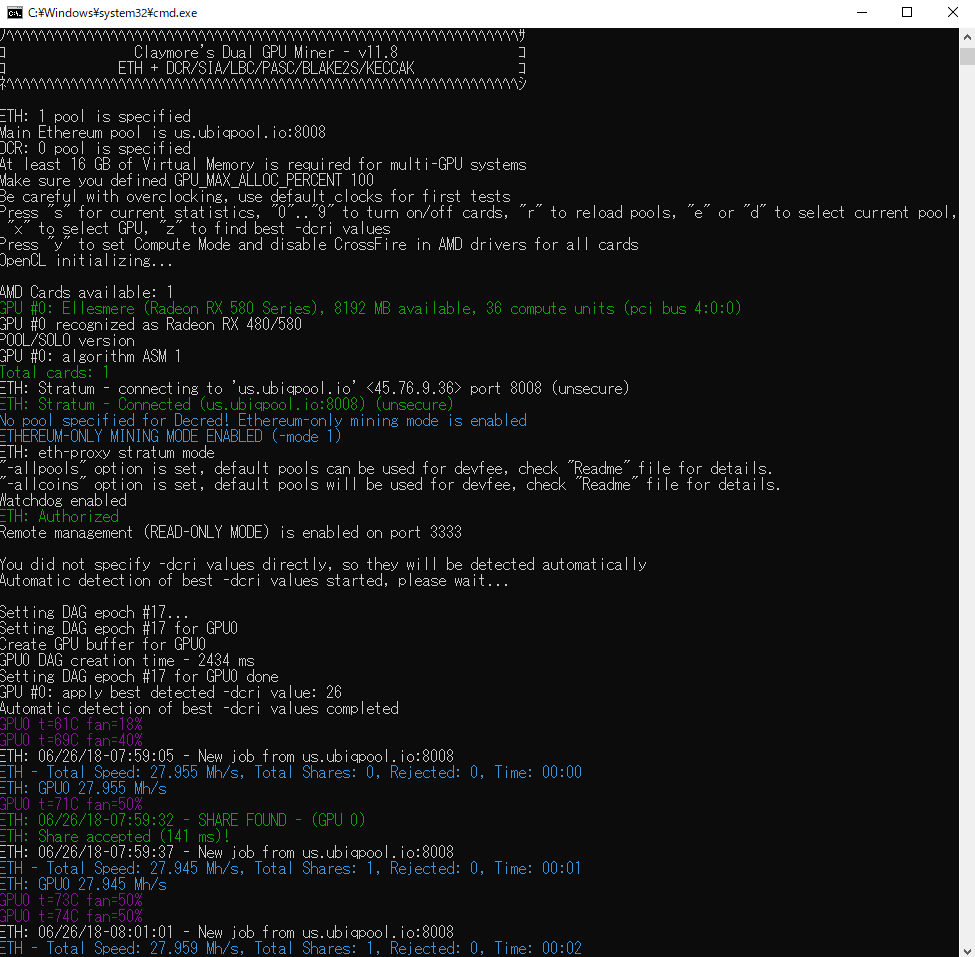The width and height of the screenshot is (975, 957).
Task: Click 'DCR: 0 pool is specified' line
Action: 96,149
